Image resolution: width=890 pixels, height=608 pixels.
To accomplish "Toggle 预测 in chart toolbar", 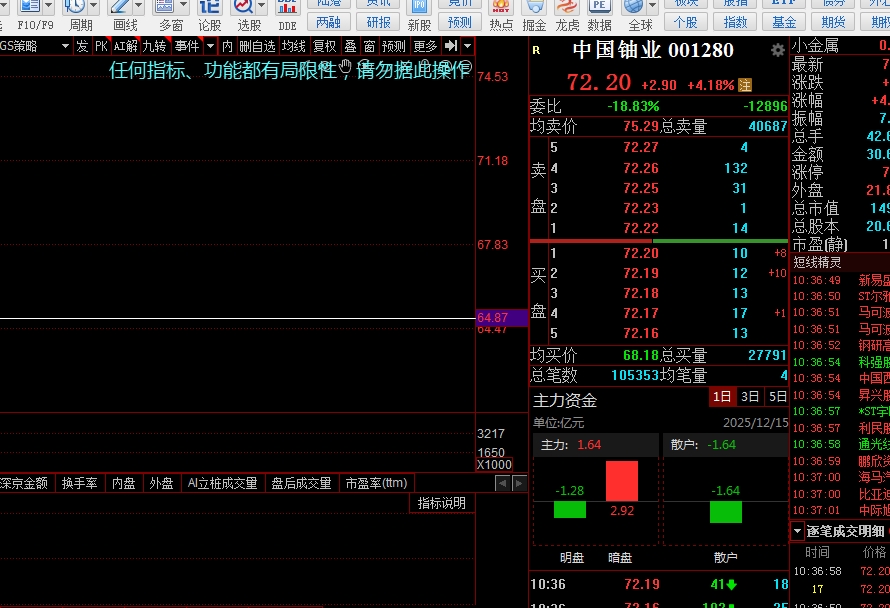I will (393, 46).
